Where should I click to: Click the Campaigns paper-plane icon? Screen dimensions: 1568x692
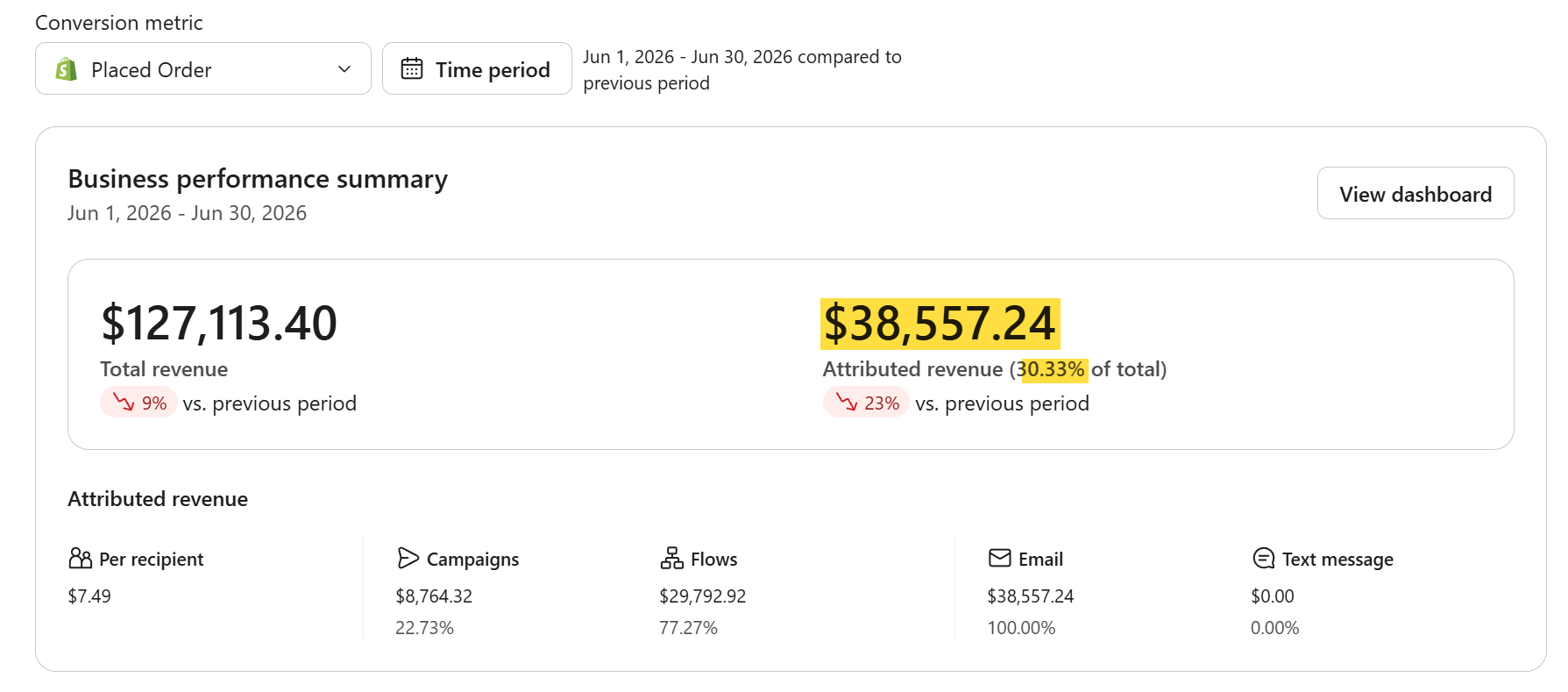pyautogui.click(x=408, y=559)
